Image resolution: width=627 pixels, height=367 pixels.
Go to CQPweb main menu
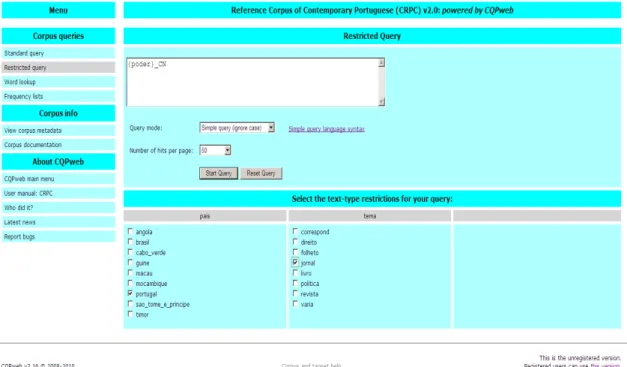[29, 179]
